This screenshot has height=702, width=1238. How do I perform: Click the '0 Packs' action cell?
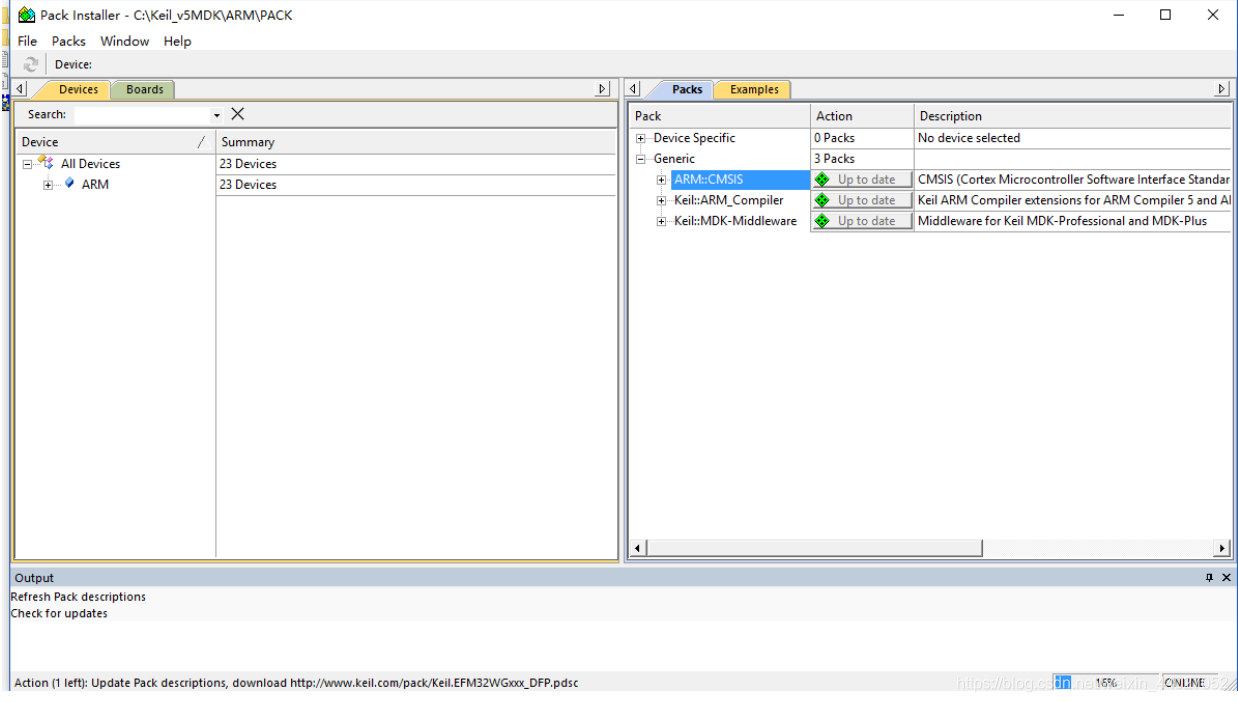coord(834,138)
